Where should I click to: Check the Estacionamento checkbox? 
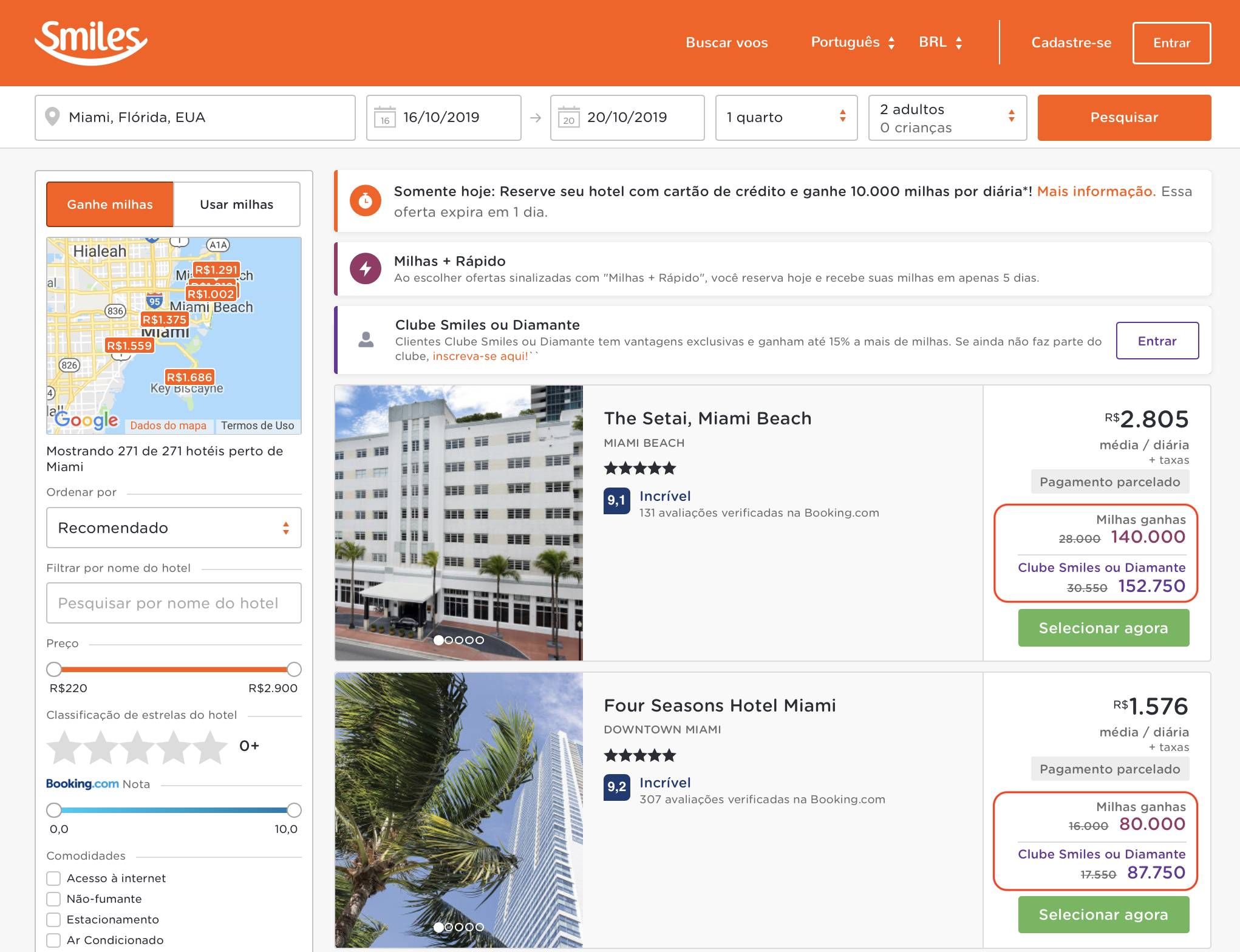pyautogui.click(x=53, y=920)
